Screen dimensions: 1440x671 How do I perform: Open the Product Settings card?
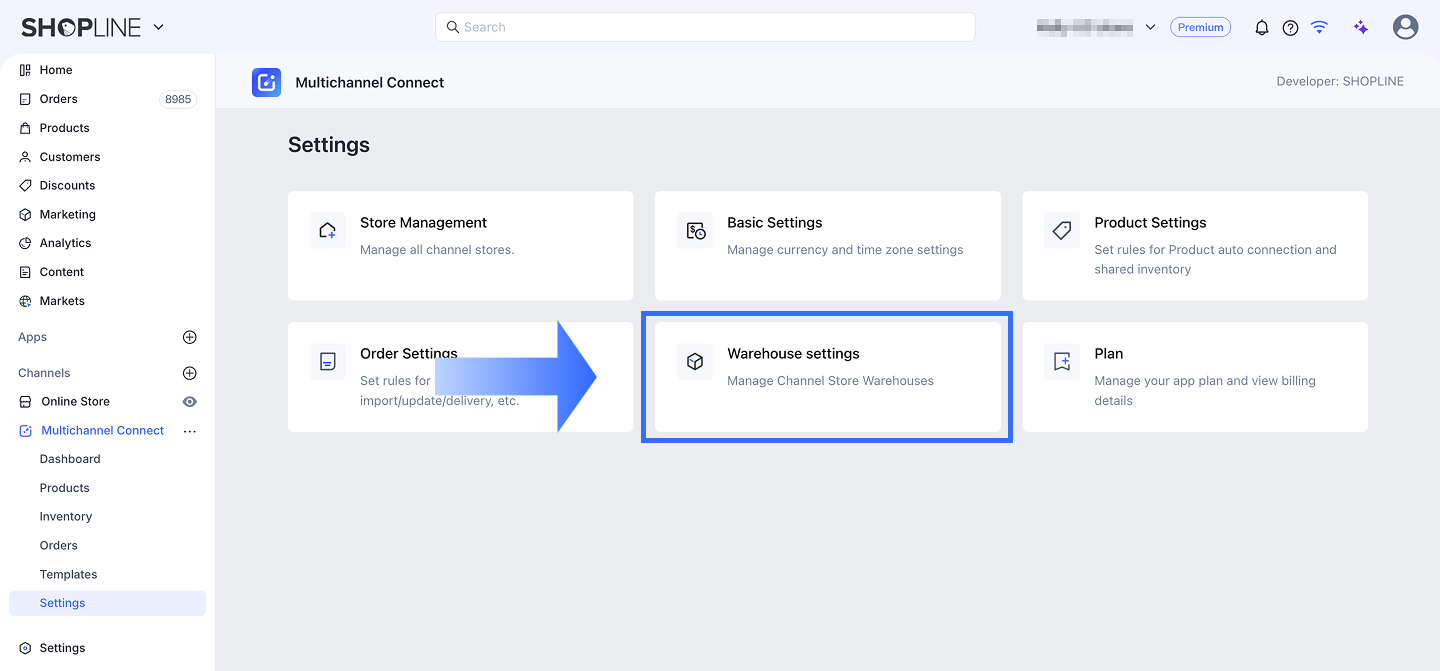[x=1195, y=246]
